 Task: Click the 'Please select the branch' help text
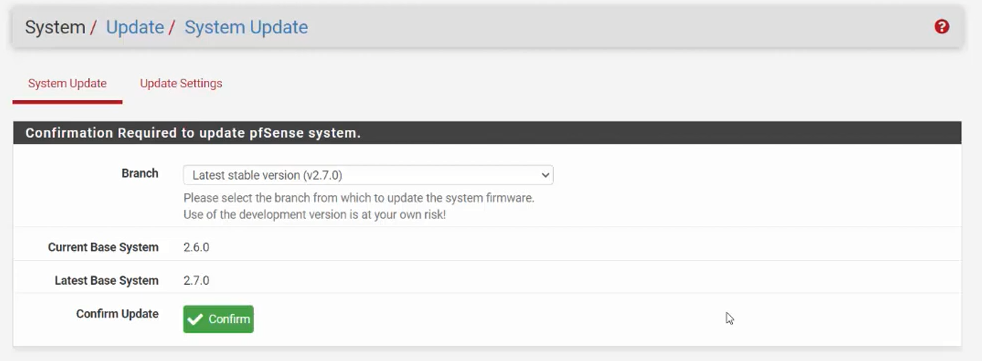(x=359, y=198)
